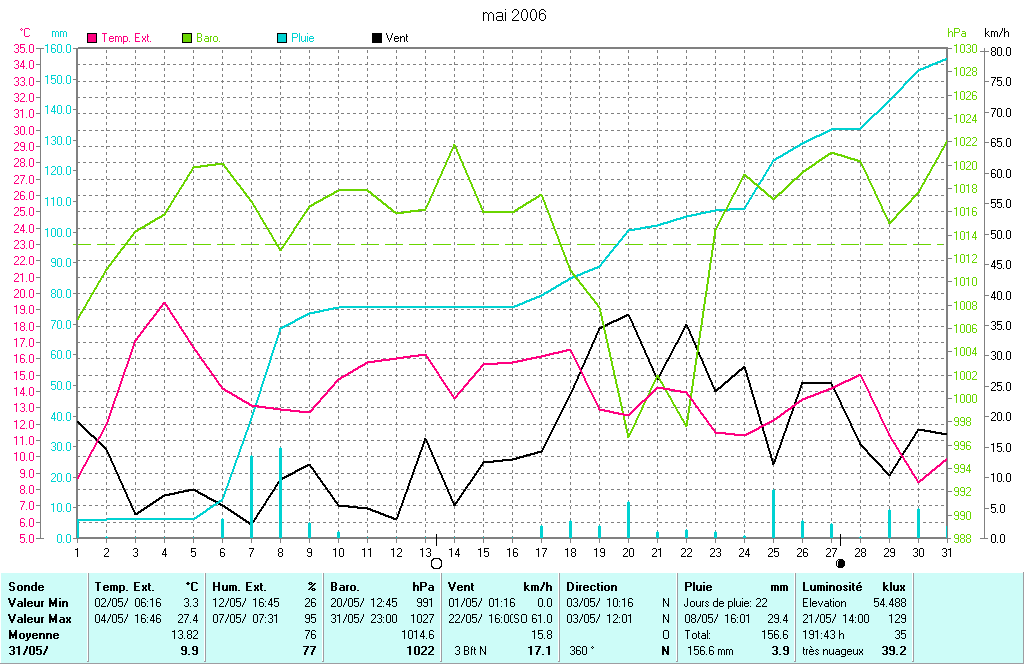
Task: Click day 1 on the x-axis
Action: click(77, 552)
